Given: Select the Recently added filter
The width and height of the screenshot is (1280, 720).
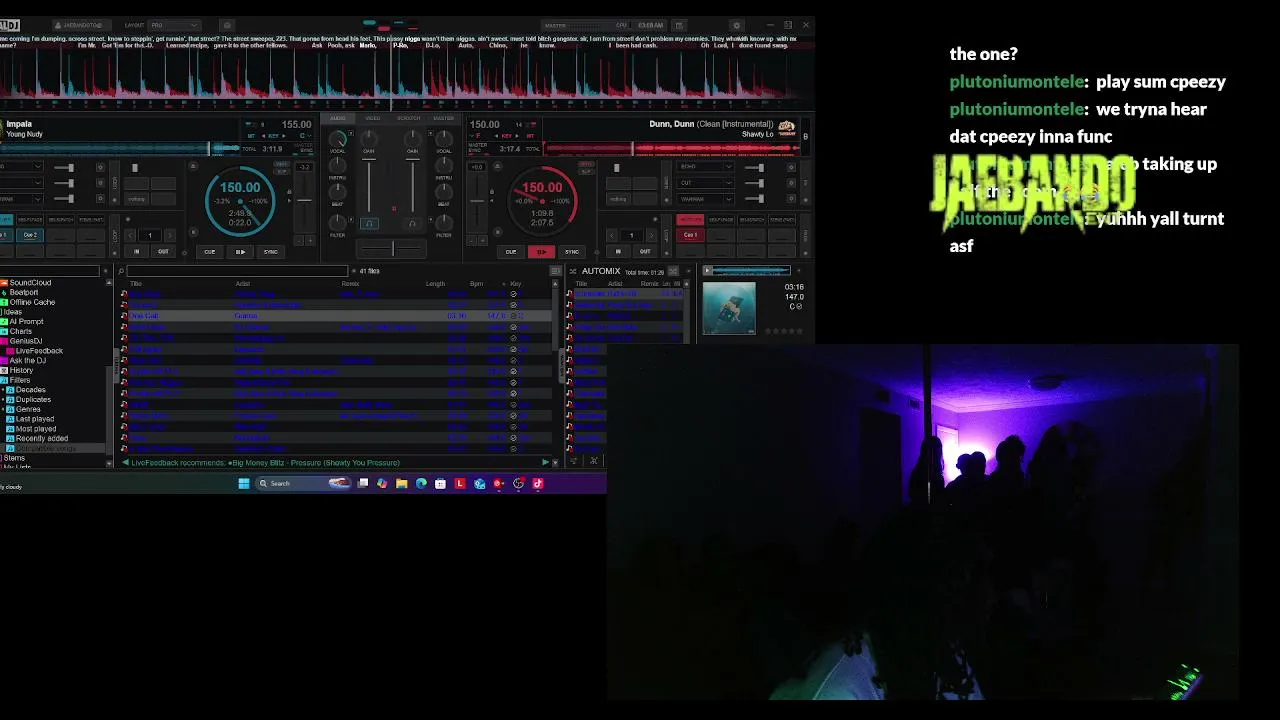Looking at the screenshot, I should click(42, 438).
